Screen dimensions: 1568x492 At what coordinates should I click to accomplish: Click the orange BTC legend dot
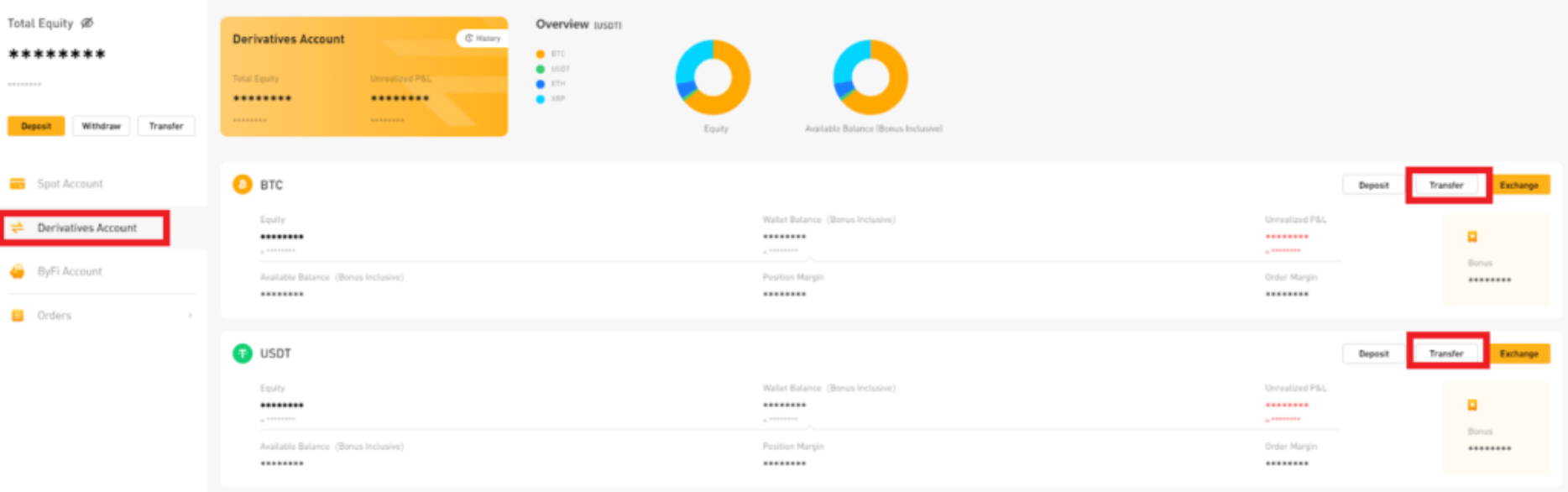coord(541,54)
